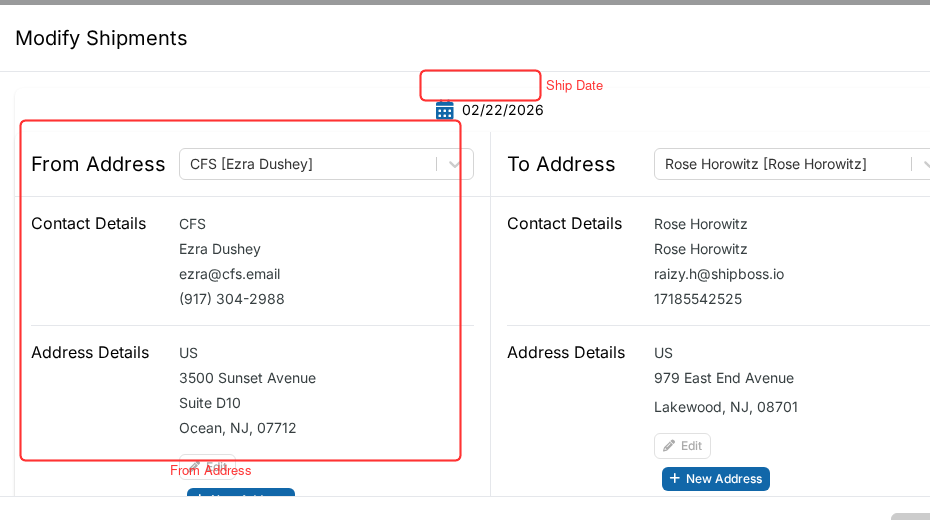
Task: Click the Modify Shipments heading
Action: [x=101, y=38]
